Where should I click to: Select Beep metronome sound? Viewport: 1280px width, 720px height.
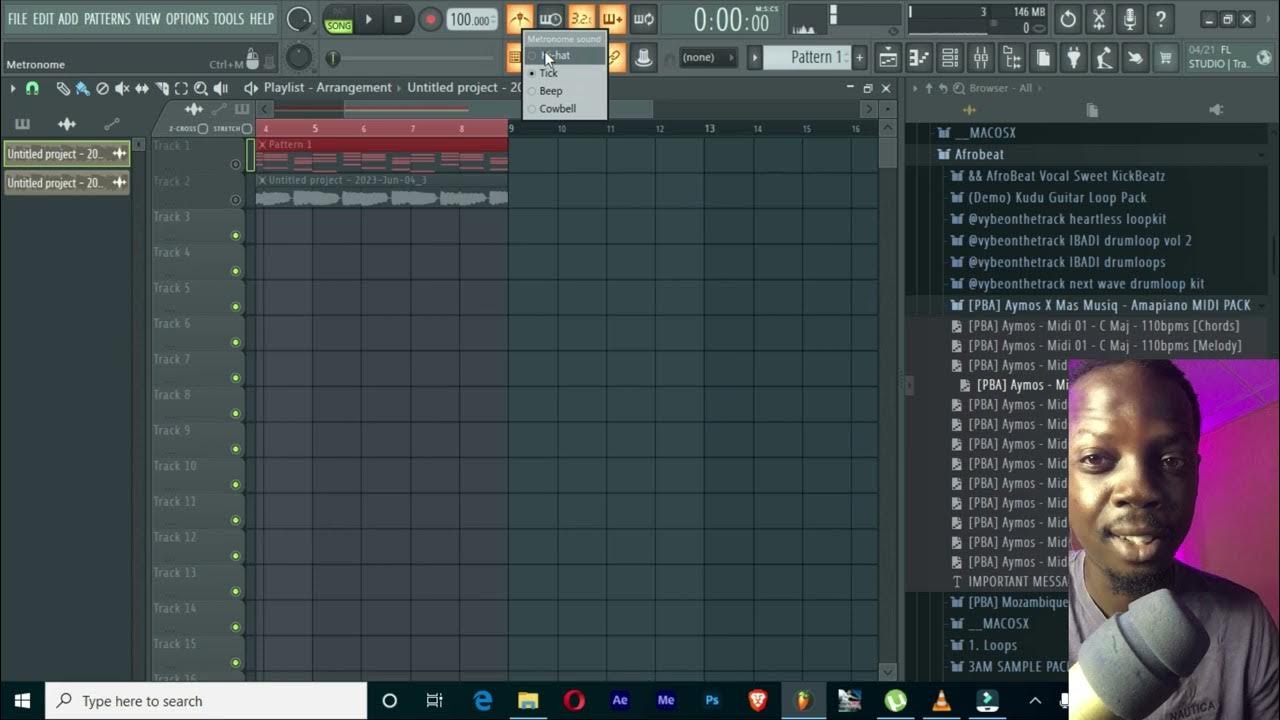(x=565, y=91)
